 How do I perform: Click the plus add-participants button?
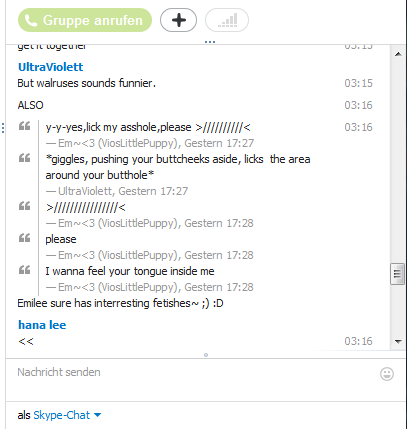[x=179, y=20]
